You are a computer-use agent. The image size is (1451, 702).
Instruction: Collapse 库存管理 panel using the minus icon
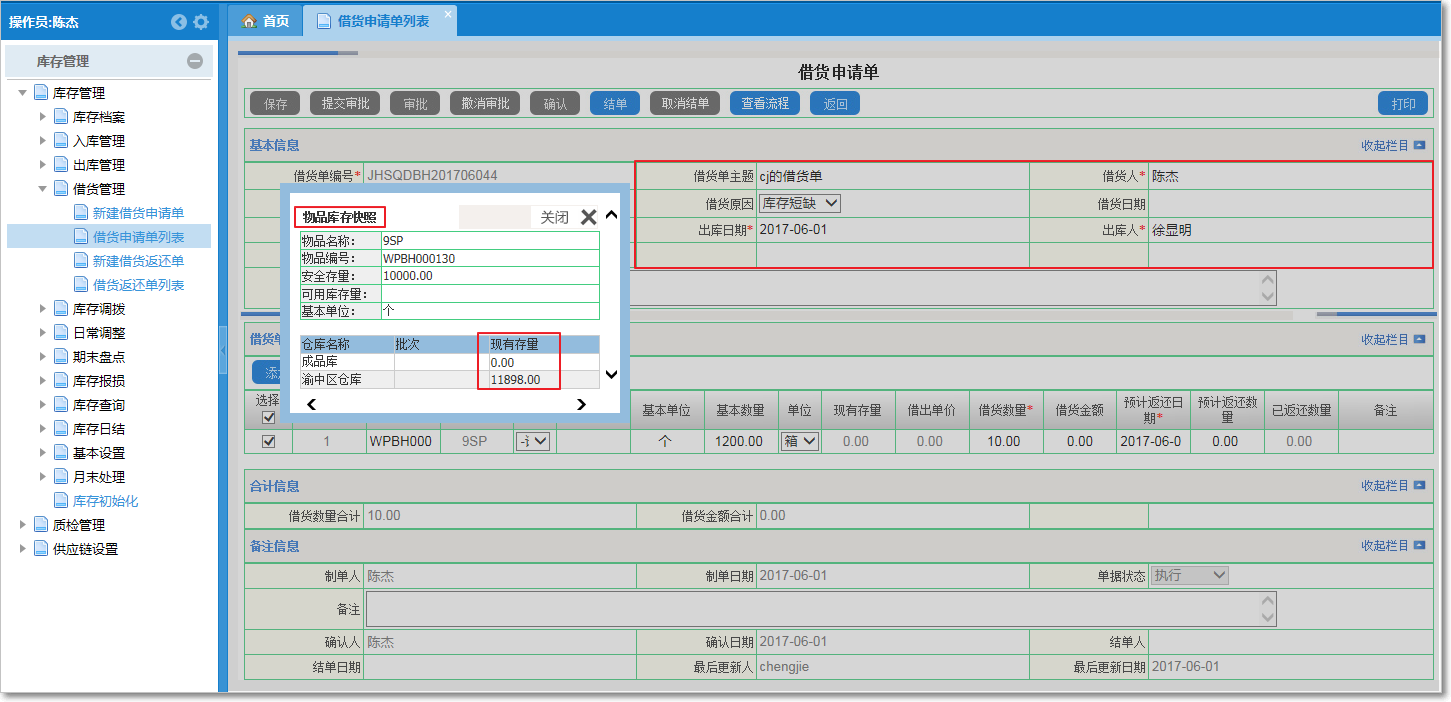coord(195,61)
